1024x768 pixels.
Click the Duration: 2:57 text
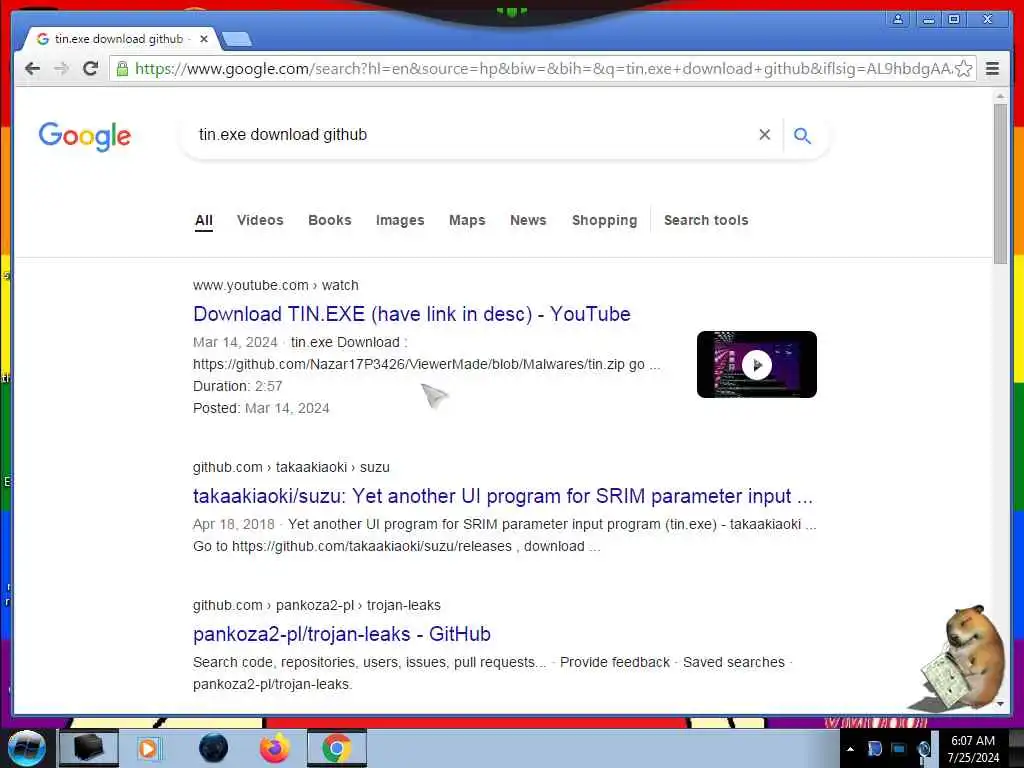click(238, 386)
